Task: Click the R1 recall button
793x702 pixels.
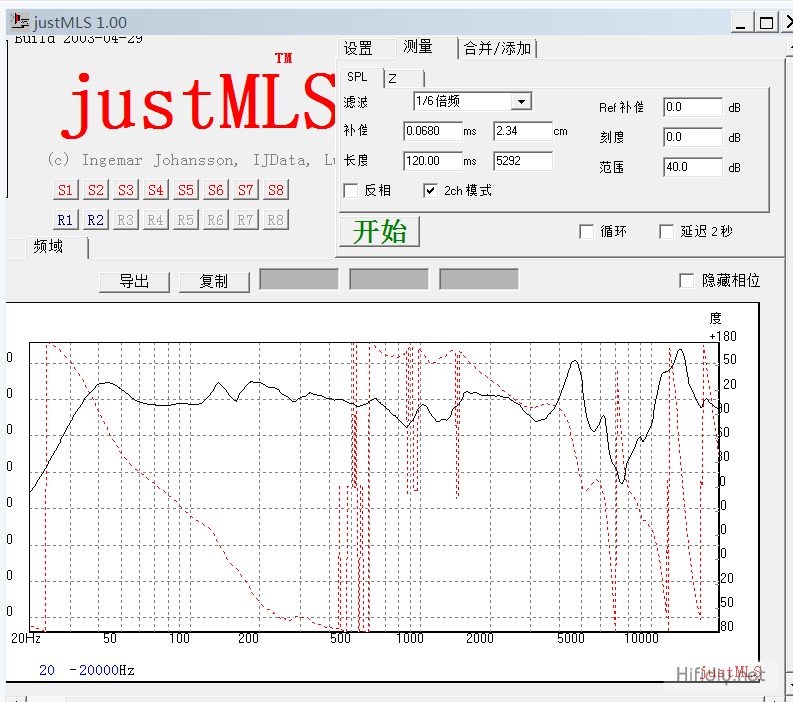Action: pos(65,220)
